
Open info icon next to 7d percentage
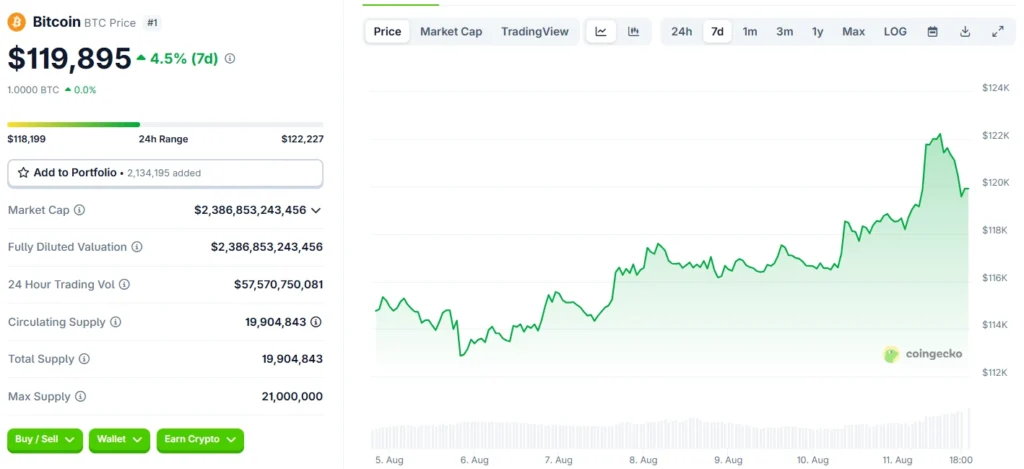coord(230,58)
